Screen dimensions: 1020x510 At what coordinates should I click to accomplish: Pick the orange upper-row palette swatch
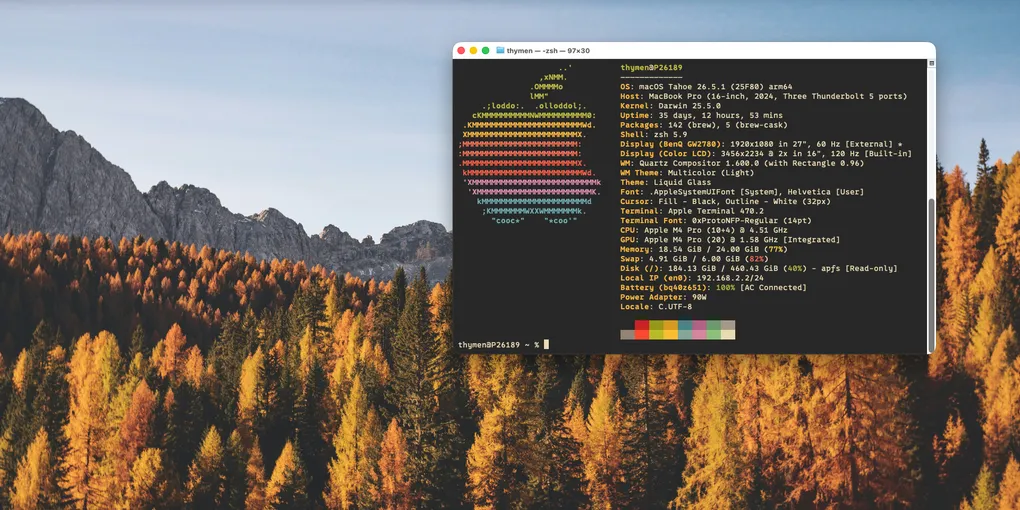click(671, 325)
